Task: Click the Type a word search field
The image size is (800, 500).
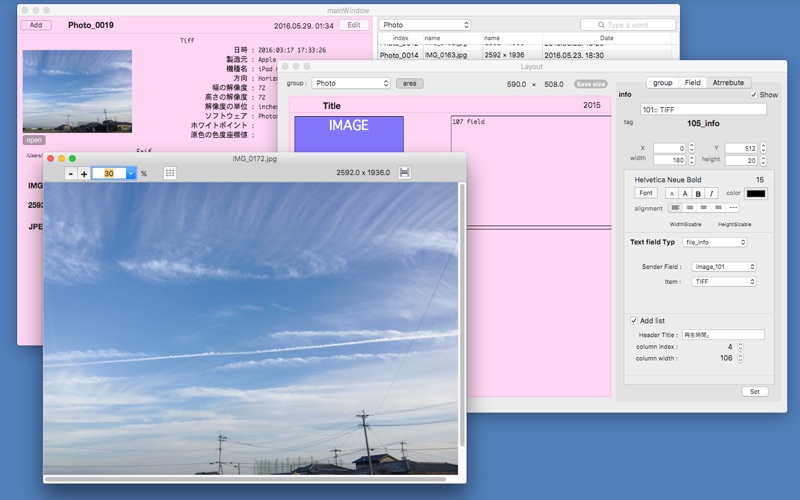Action: click(628, 24)
